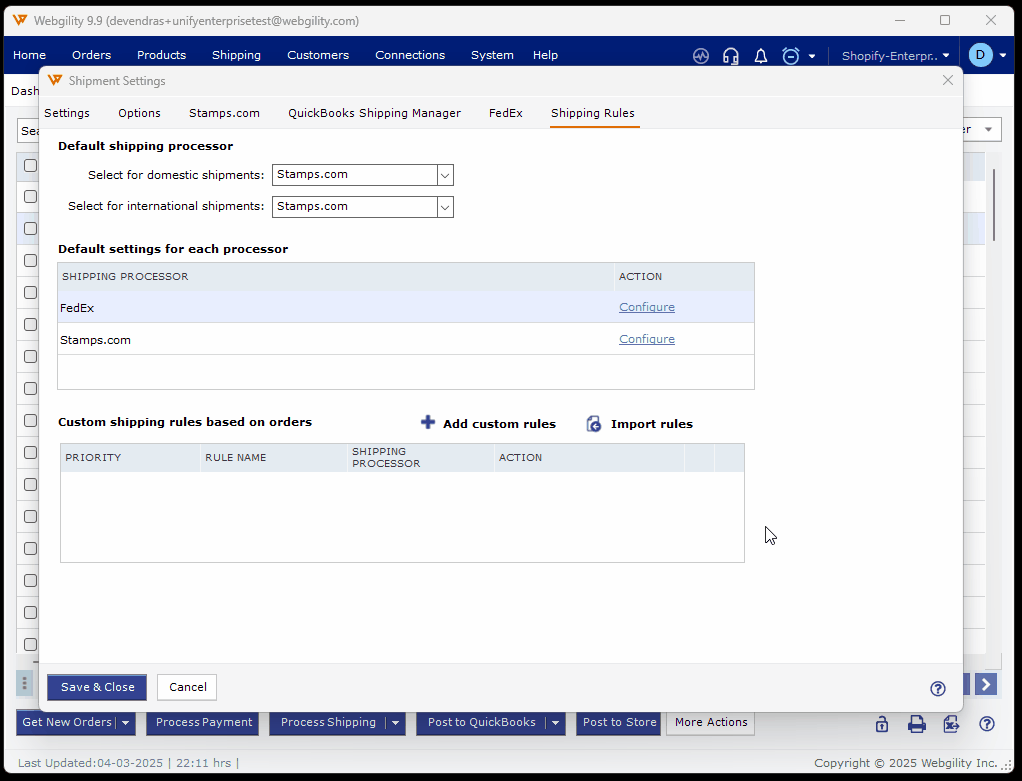Switch to the Settings tab
1022x781 pixels.
67,113
